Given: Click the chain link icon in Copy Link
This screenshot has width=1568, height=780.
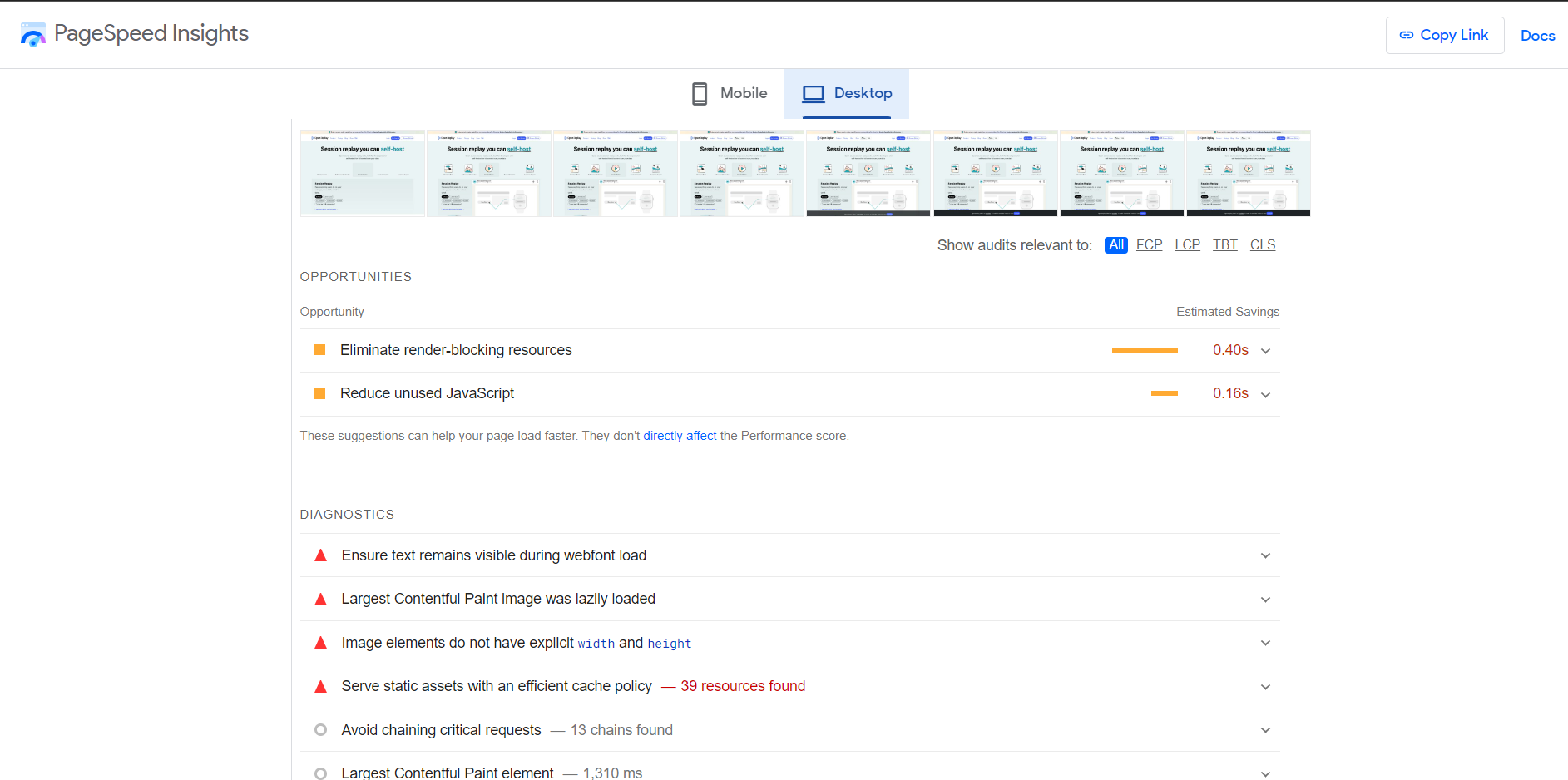Looking at the screenshot, I should (x=1407, y=35).
